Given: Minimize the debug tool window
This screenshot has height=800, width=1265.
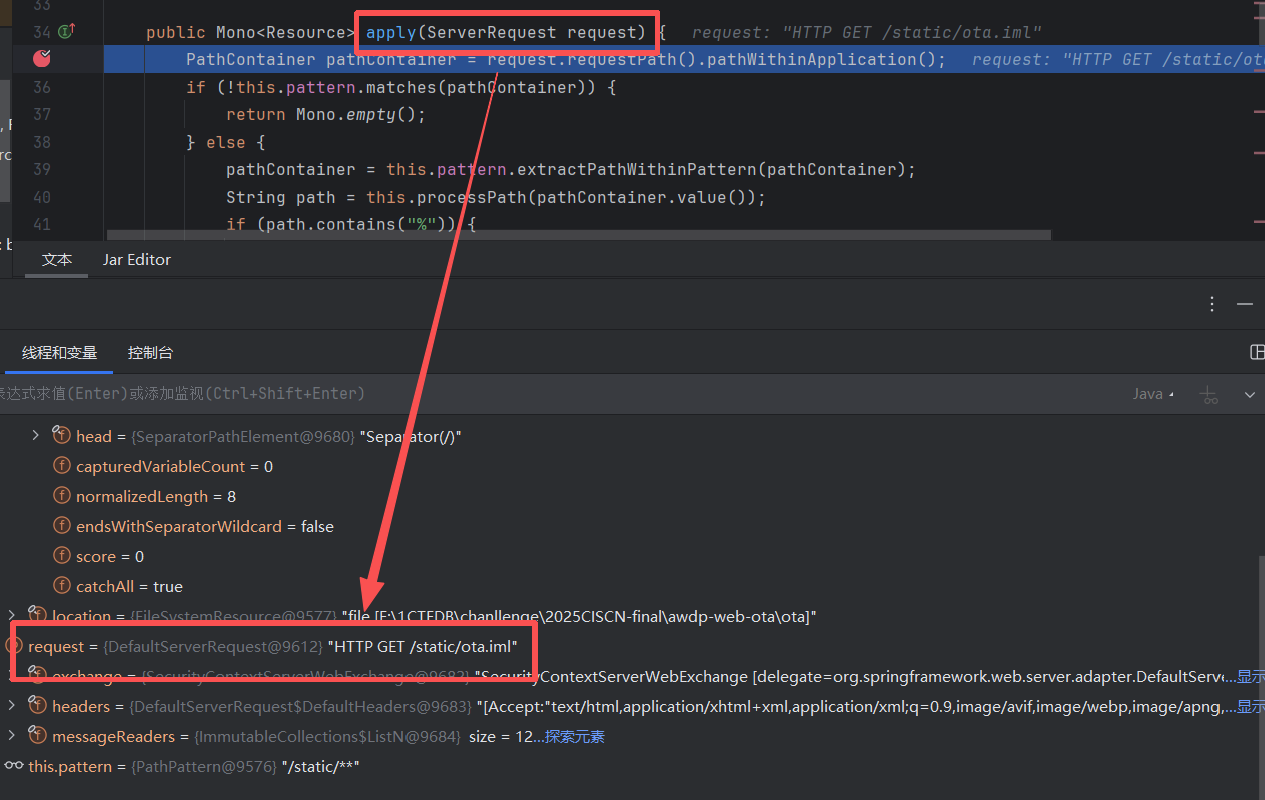Looking at the screenshot, I should [x=1245, y=304].
